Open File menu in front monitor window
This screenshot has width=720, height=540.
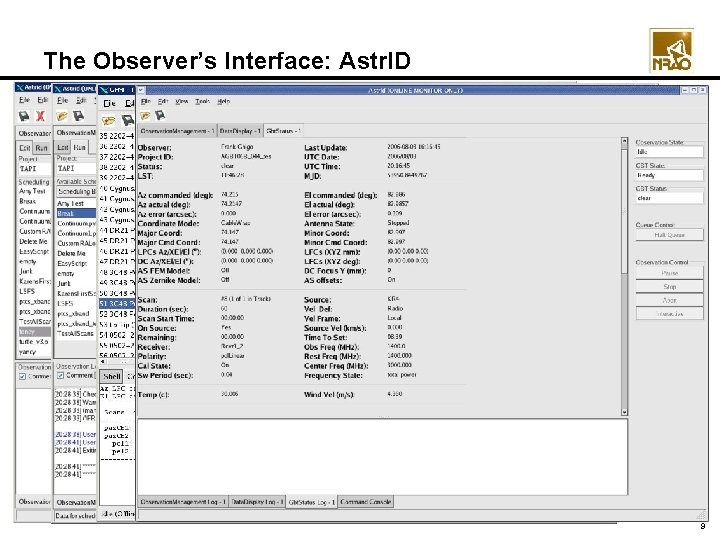click(x=146, y=101)
